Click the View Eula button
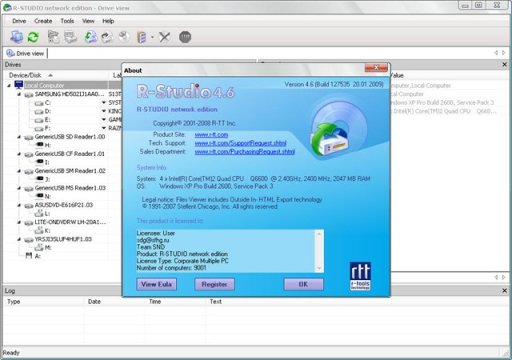Viewport: 512px width, 360px height. [x=156, y=284]
